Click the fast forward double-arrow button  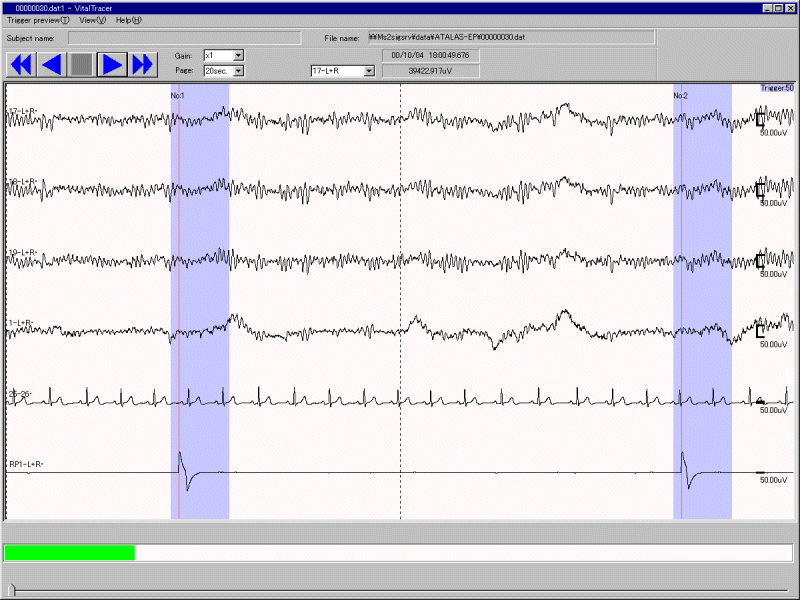tap(143, 64)
